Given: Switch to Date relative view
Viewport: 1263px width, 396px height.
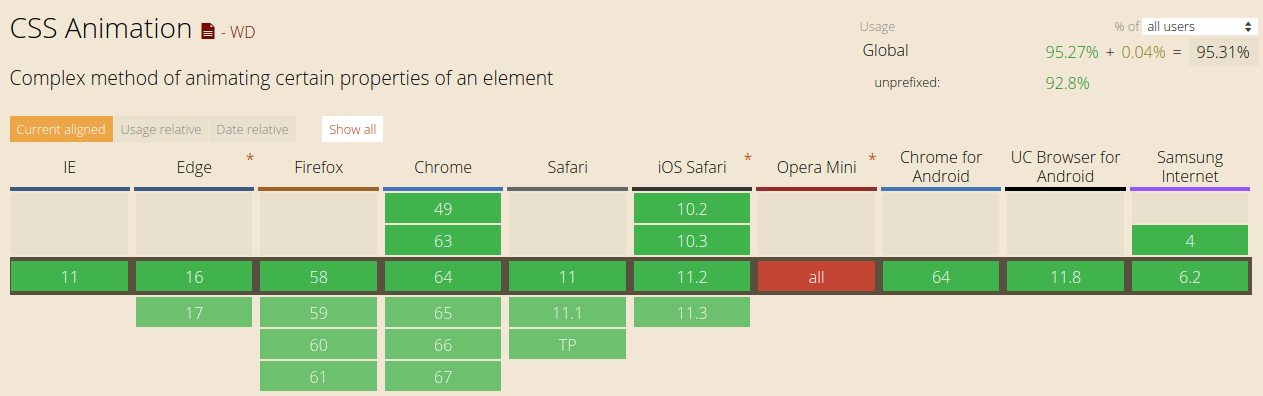Looking at the screenshot, I should pyautogui.click(x=252, y=129).
